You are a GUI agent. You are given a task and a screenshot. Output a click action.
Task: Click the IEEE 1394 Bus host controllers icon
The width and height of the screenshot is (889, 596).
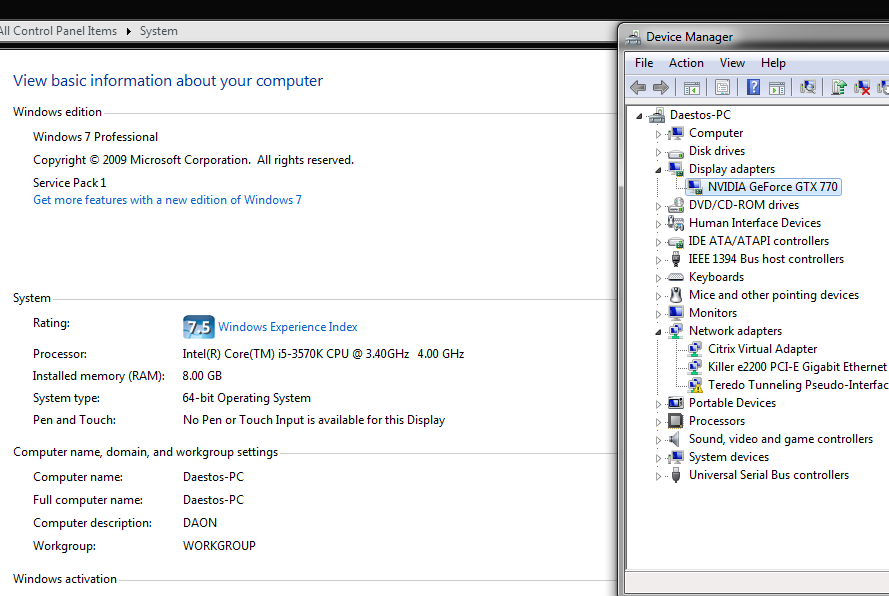coord(675,259)
